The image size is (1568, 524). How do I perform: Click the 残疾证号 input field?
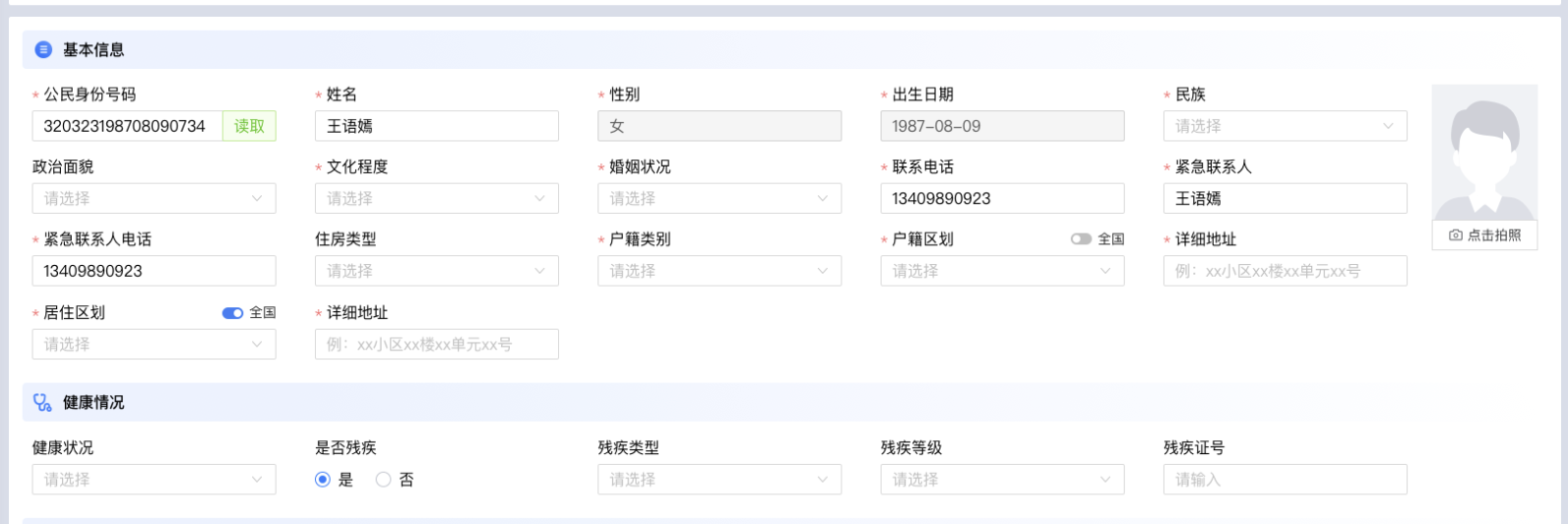[1285, 480]
